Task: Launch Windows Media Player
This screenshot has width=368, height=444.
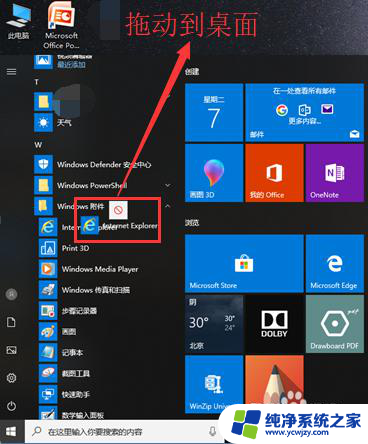Action: [88, 269]
